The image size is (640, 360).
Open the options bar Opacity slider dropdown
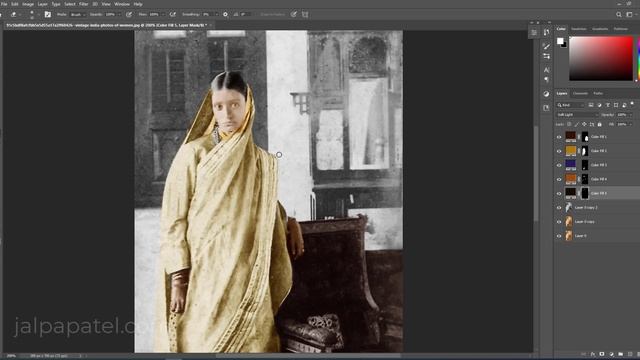tap(119, 14)
